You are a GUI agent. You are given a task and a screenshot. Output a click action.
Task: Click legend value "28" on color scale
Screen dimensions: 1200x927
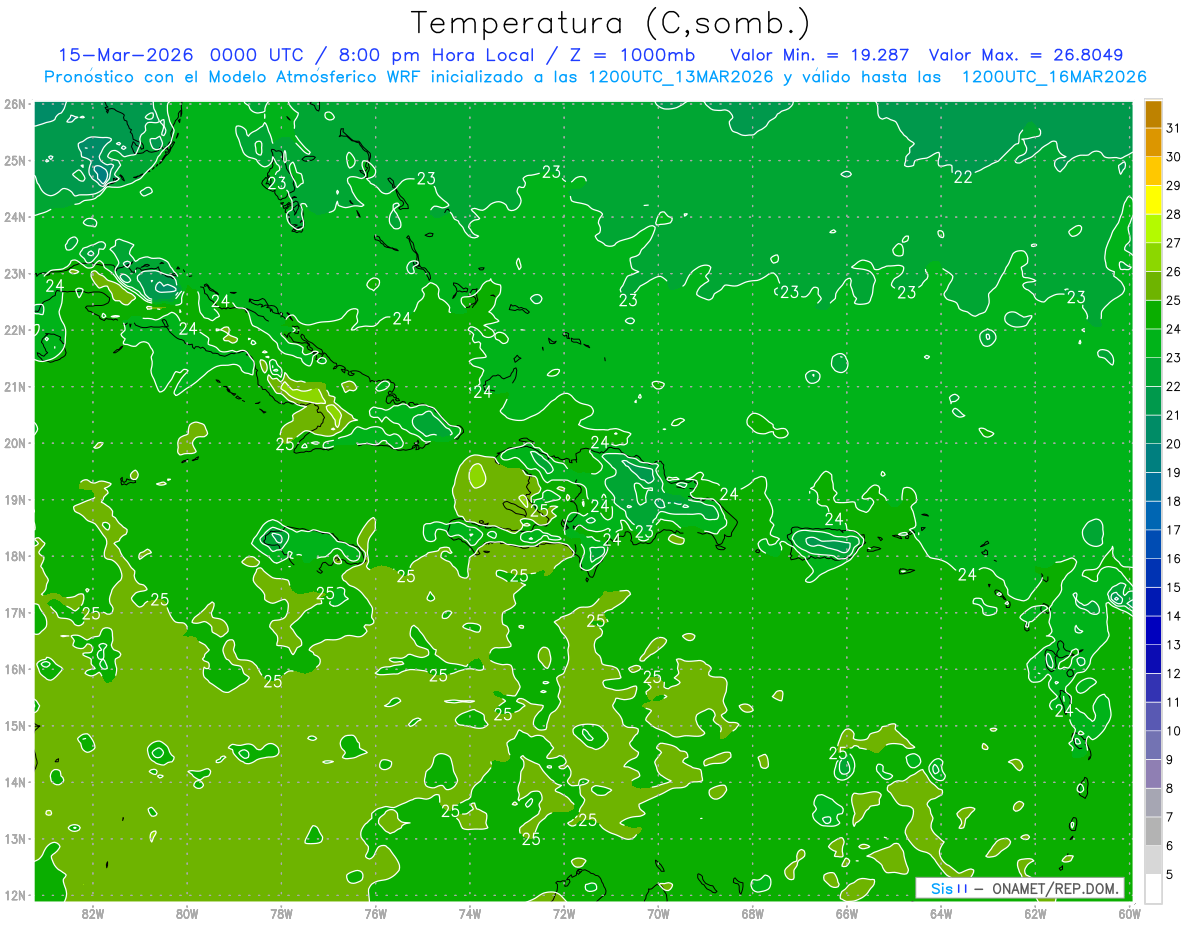[1173, 214]
